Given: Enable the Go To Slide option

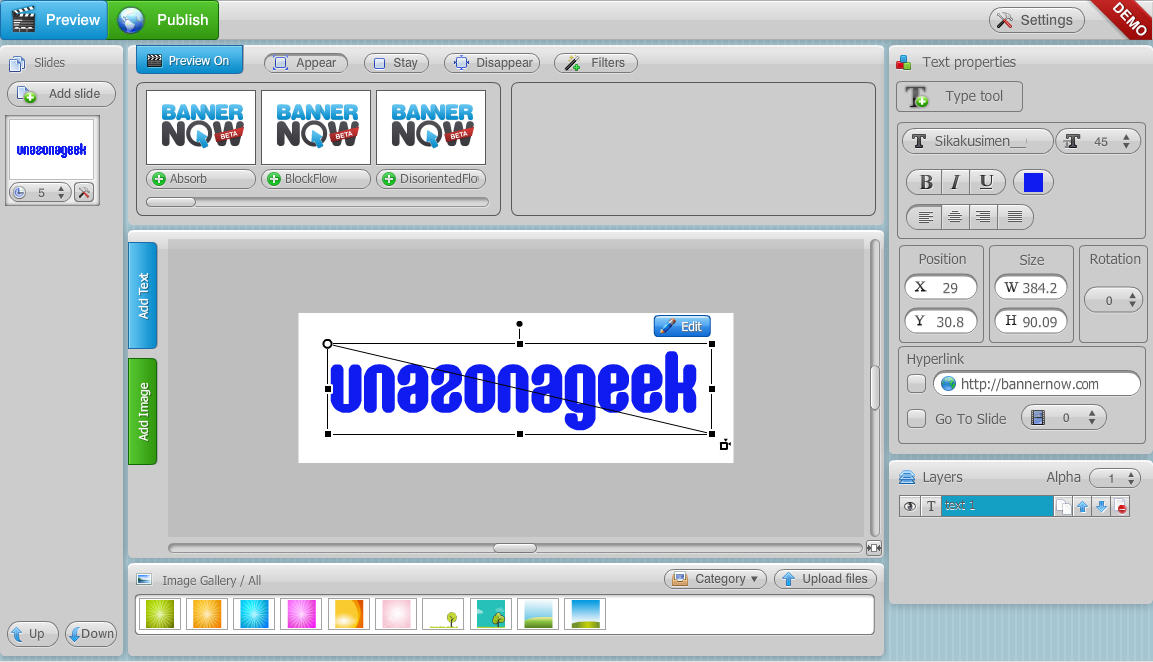Looking at the screenshot, I should [916, 418].
